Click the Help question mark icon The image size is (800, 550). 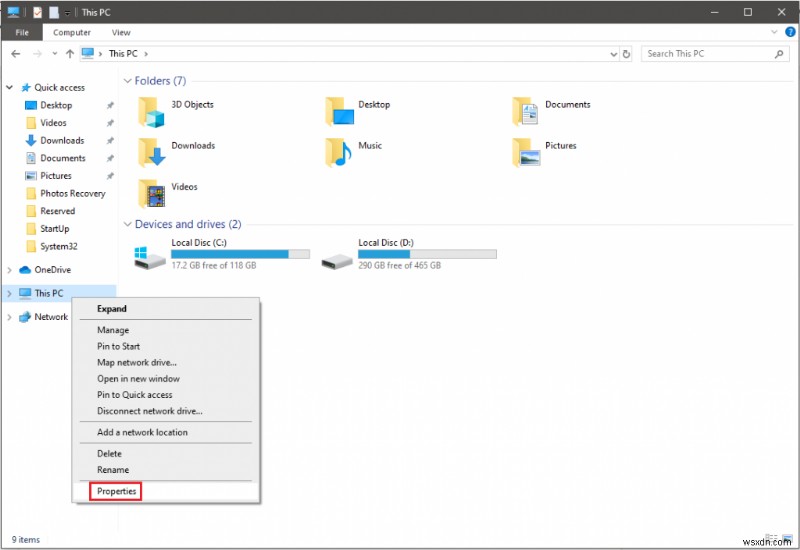790,32
